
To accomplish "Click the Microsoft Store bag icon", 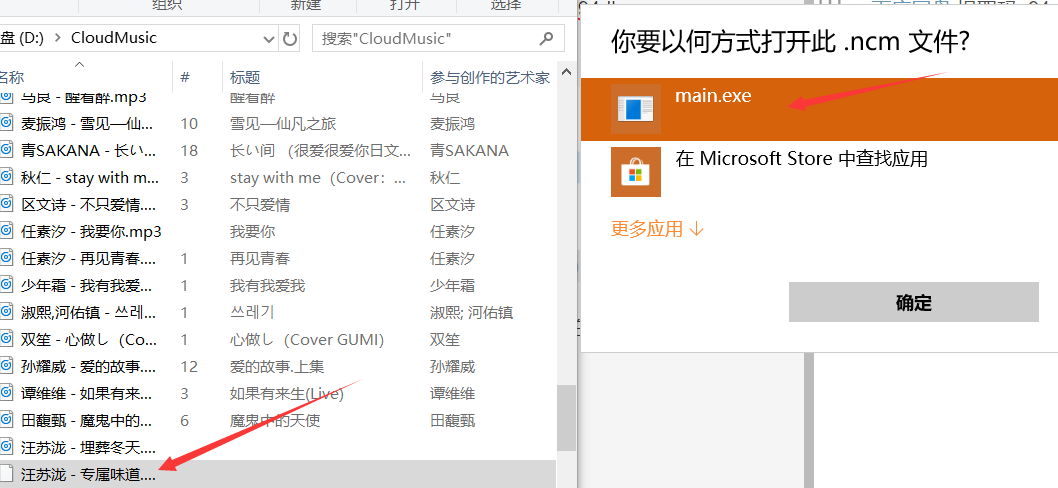I will (636, 172).
